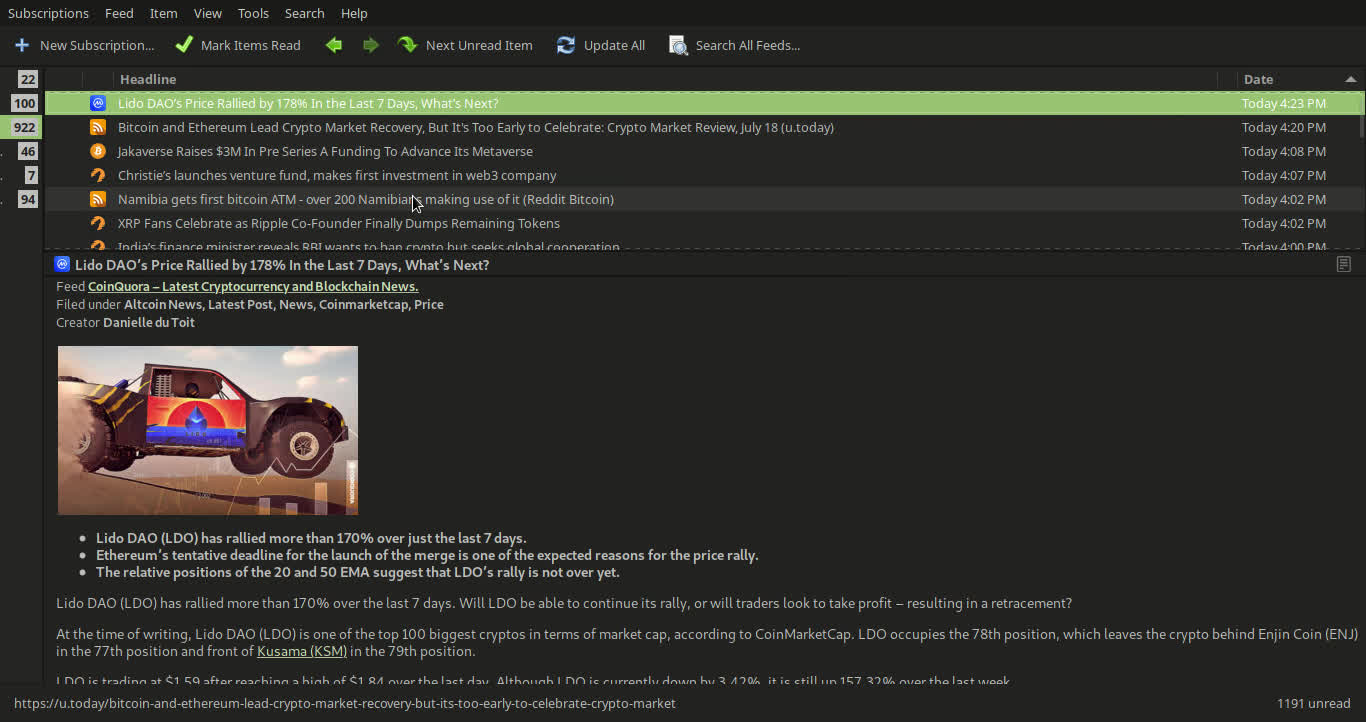Click the New Subscription... label
1366x722 pixels.
[97, 45]
